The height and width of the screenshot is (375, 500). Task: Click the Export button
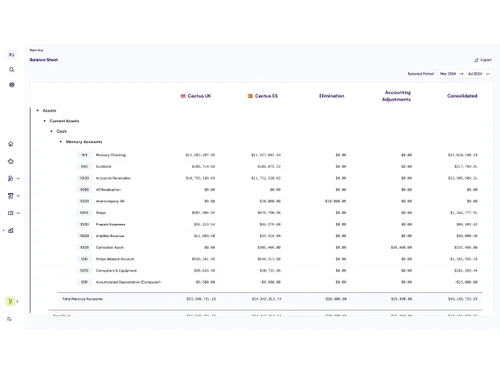[x=483, y=60]
